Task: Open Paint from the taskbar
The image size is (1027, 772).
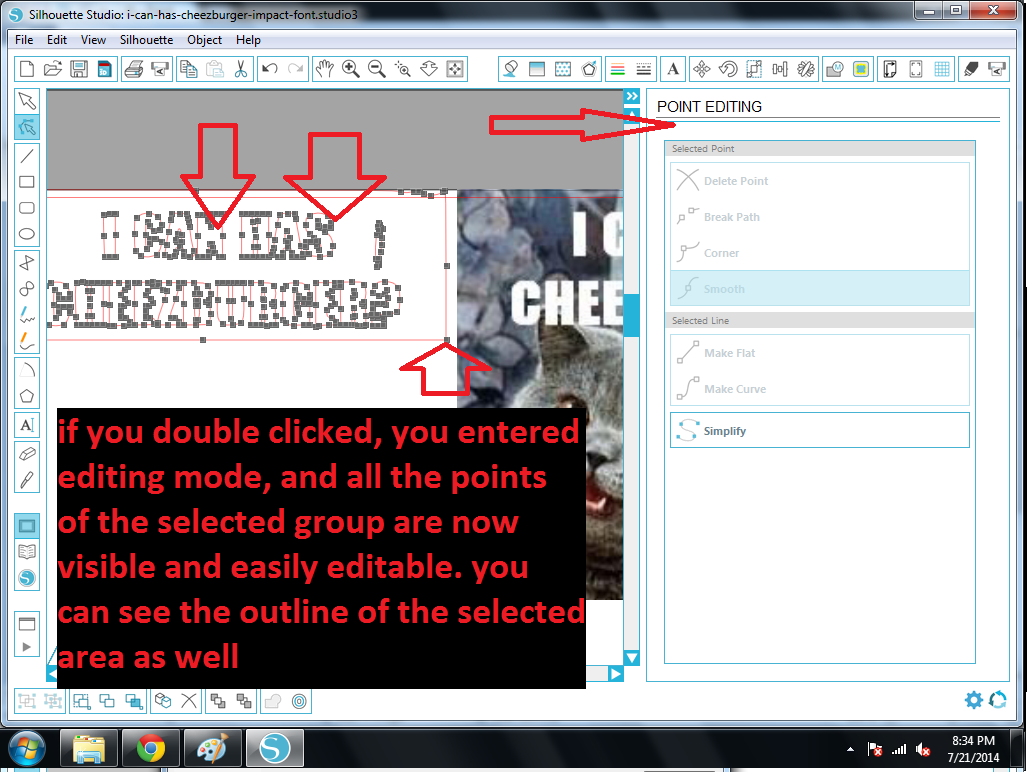Action: (x=212, y=748)
